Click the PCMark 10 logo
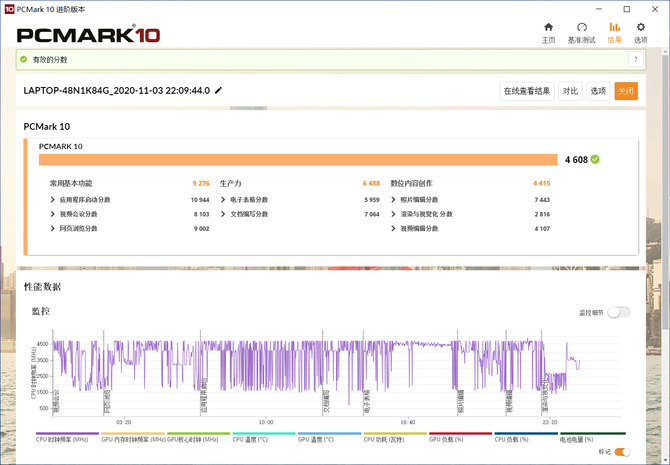Viewport: 670px width, 465px height. [x=89, y=34]
